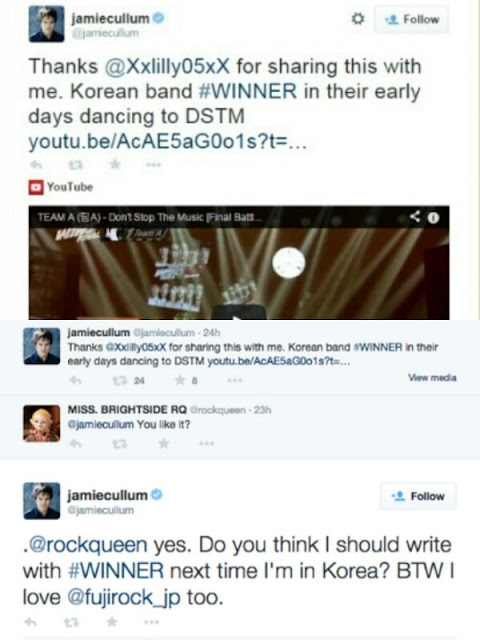Open more options on MISS. BRIGHTSIDE RQ's reply

[x=207, y=444]
